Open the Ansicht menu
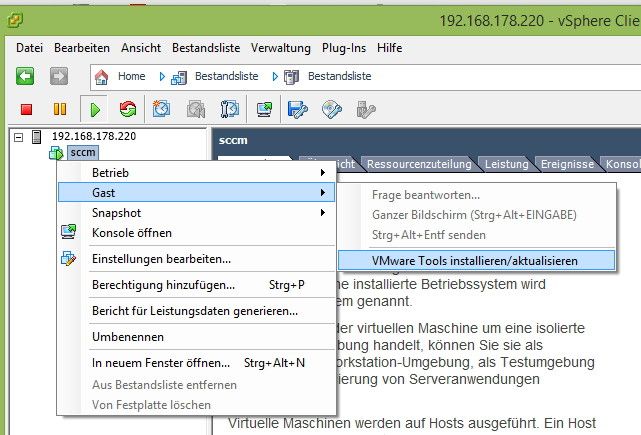 141,48
